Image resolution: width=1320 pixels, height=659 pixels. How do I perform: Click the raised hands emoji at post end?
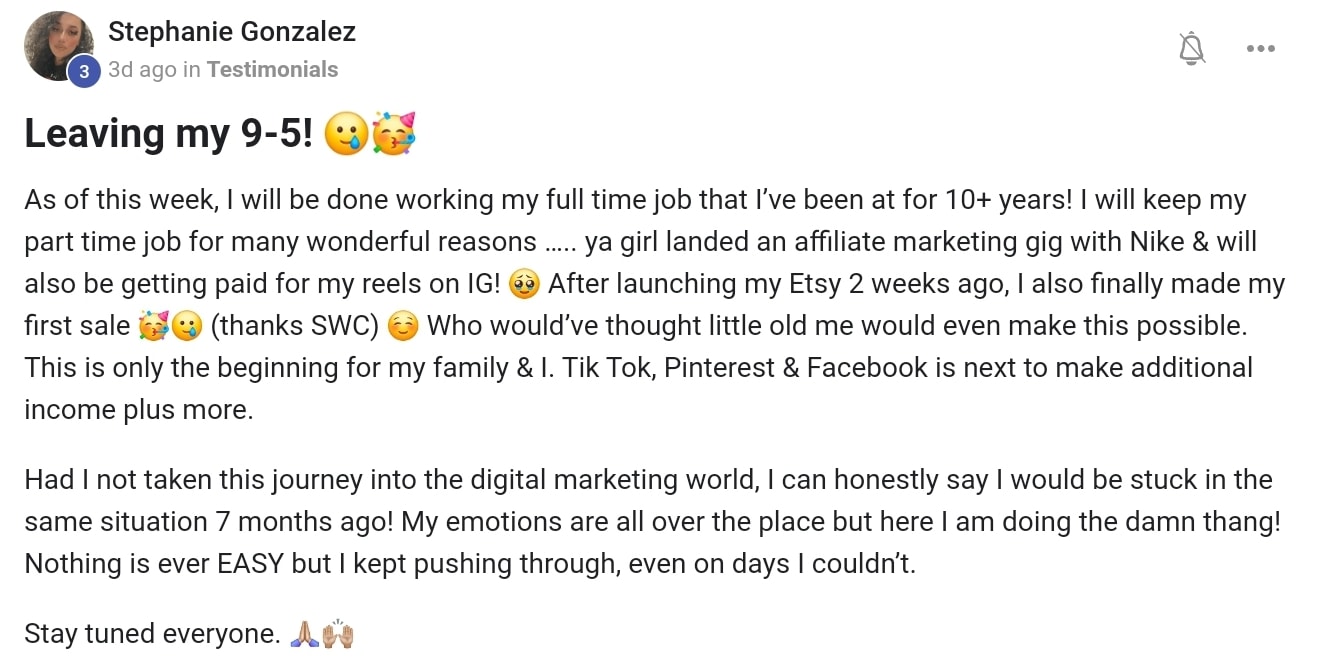[339, 634]
